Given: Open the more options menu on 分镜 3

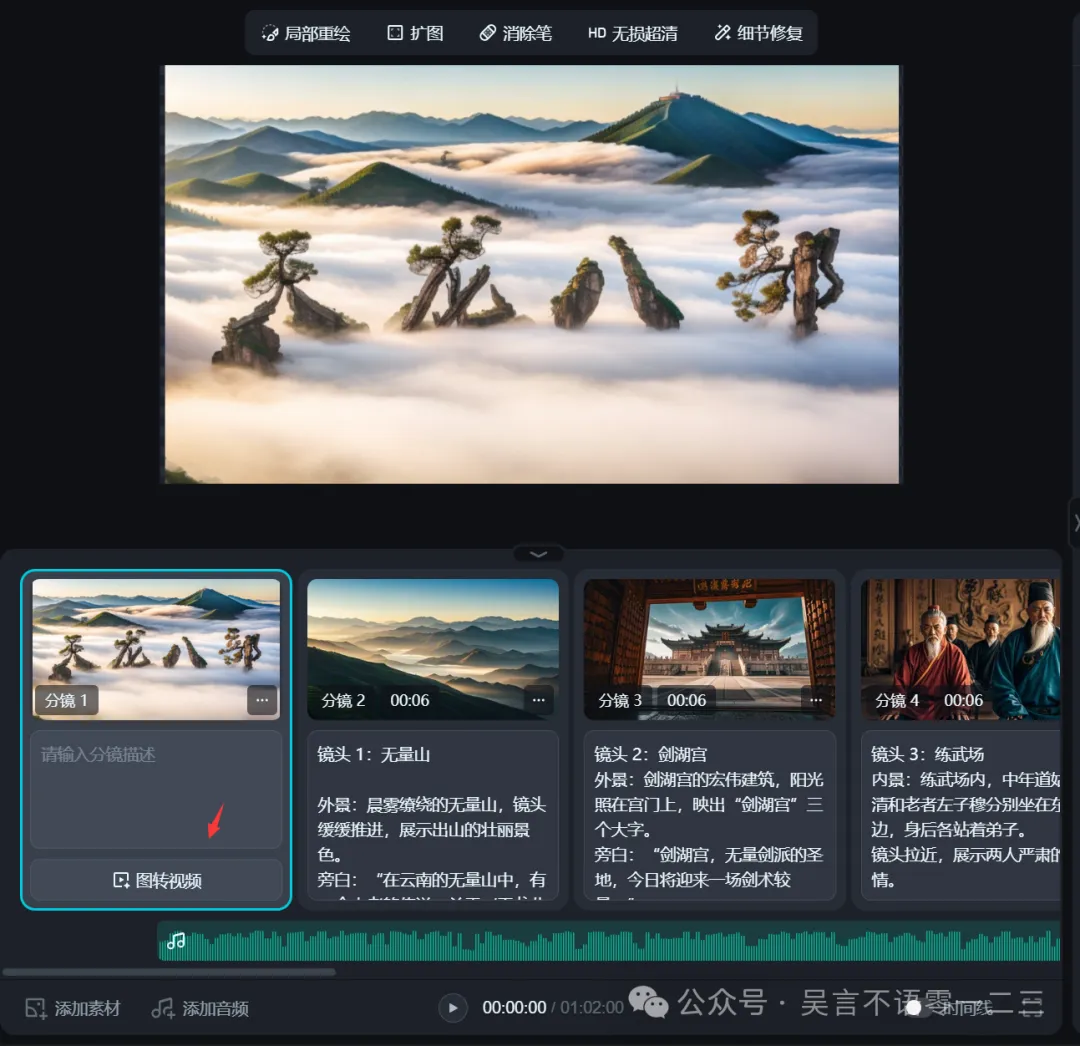Looking at the screenshot, I should (816, 700).
